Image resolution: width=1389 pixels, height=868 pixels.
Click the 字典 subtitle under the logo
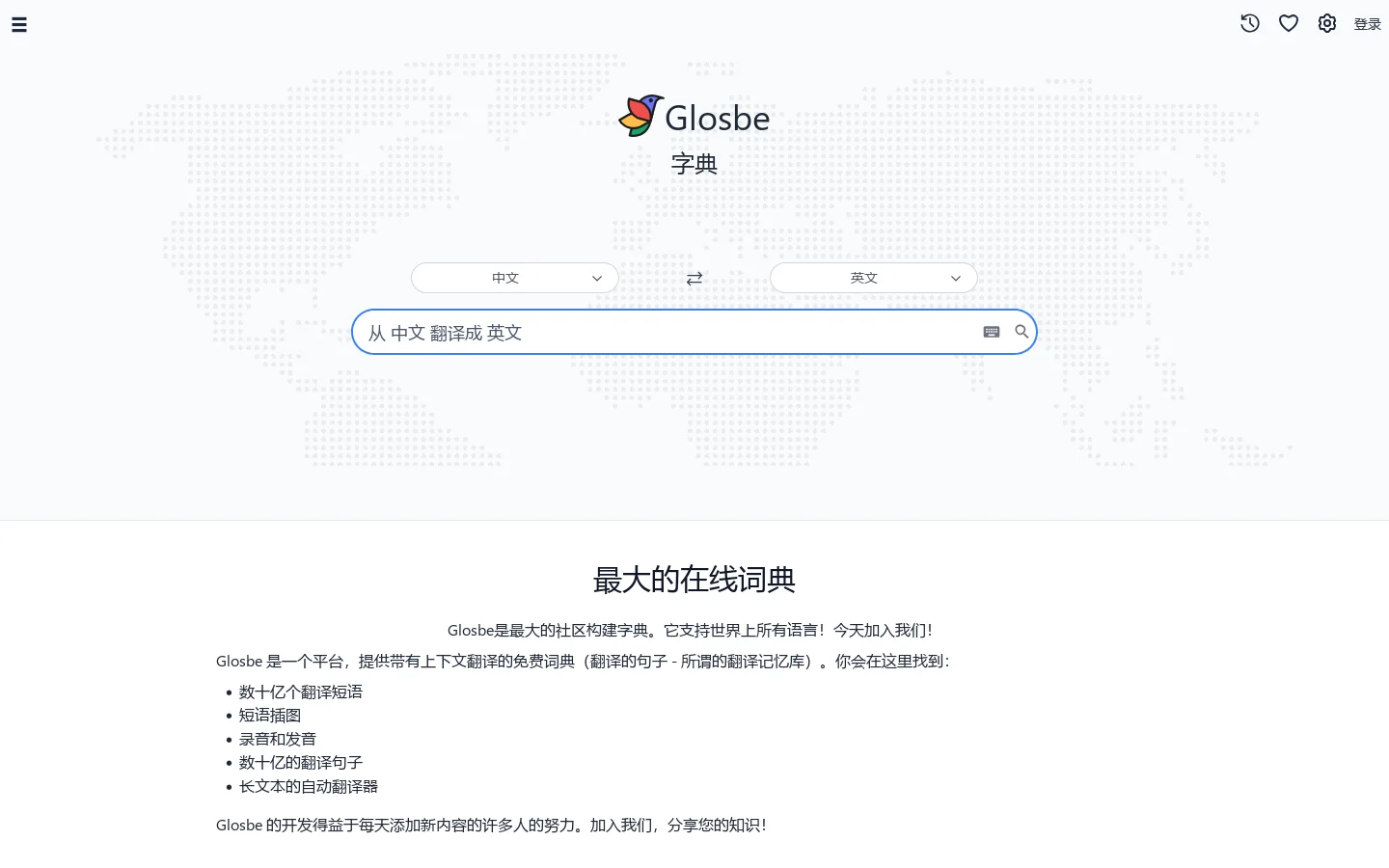point(694,164)
